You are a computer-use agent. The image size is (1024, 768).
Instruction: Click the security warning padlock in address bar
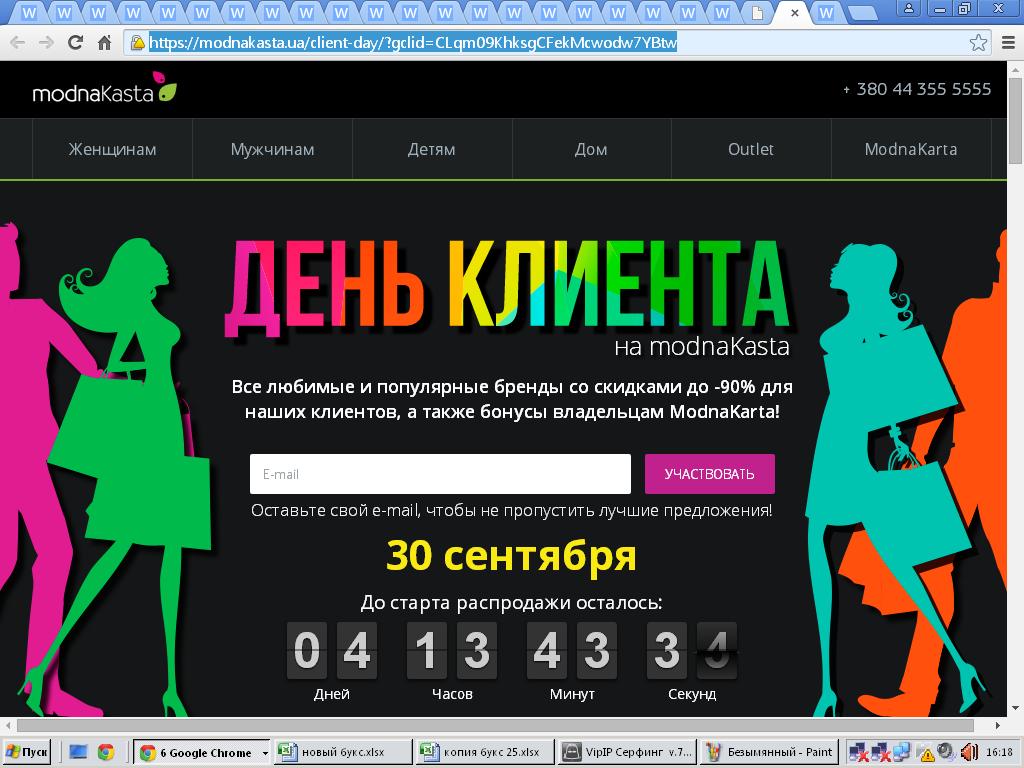pos(138,43)
